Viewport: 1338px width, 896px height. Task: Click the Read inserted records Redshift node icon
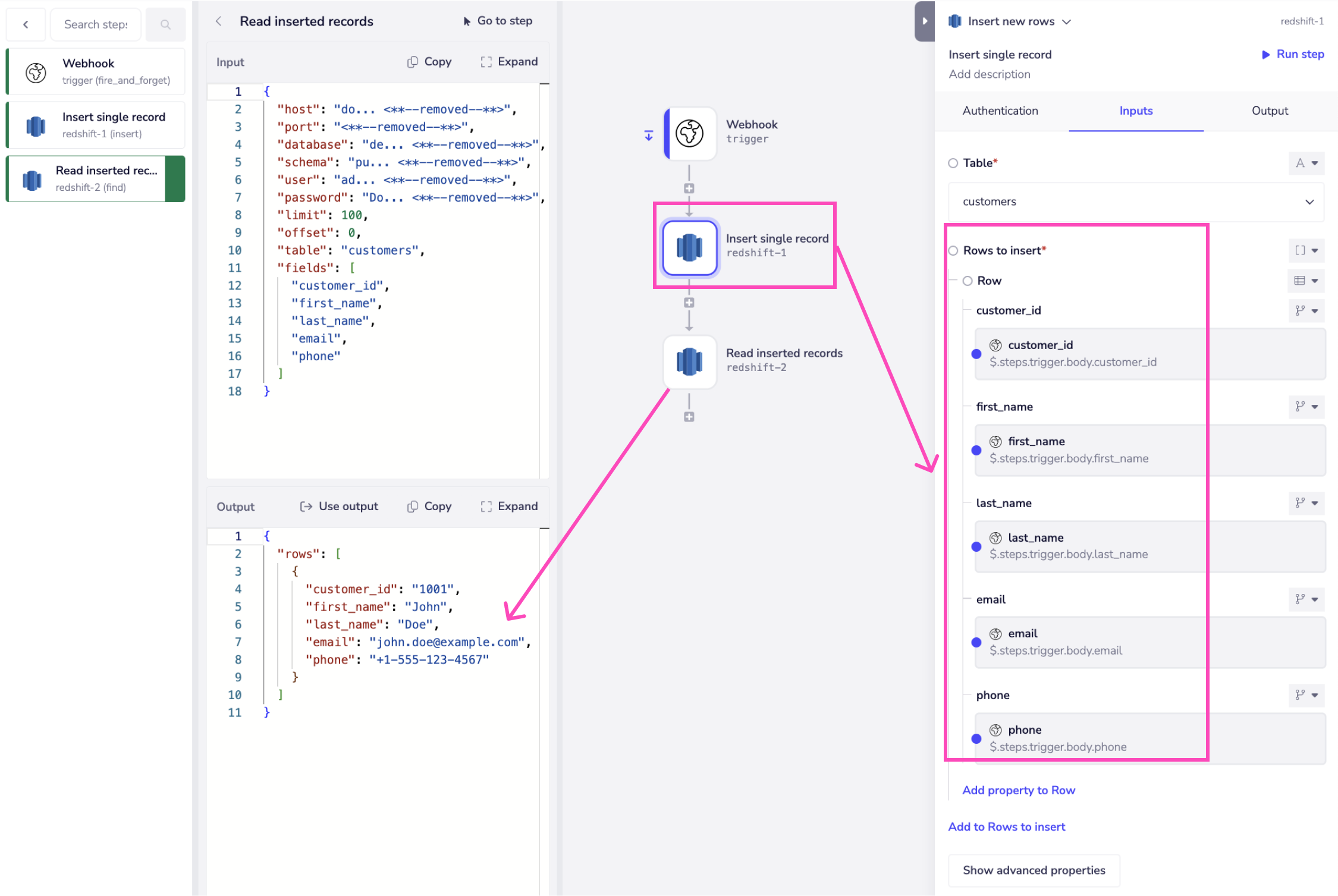tap(689, 361)
